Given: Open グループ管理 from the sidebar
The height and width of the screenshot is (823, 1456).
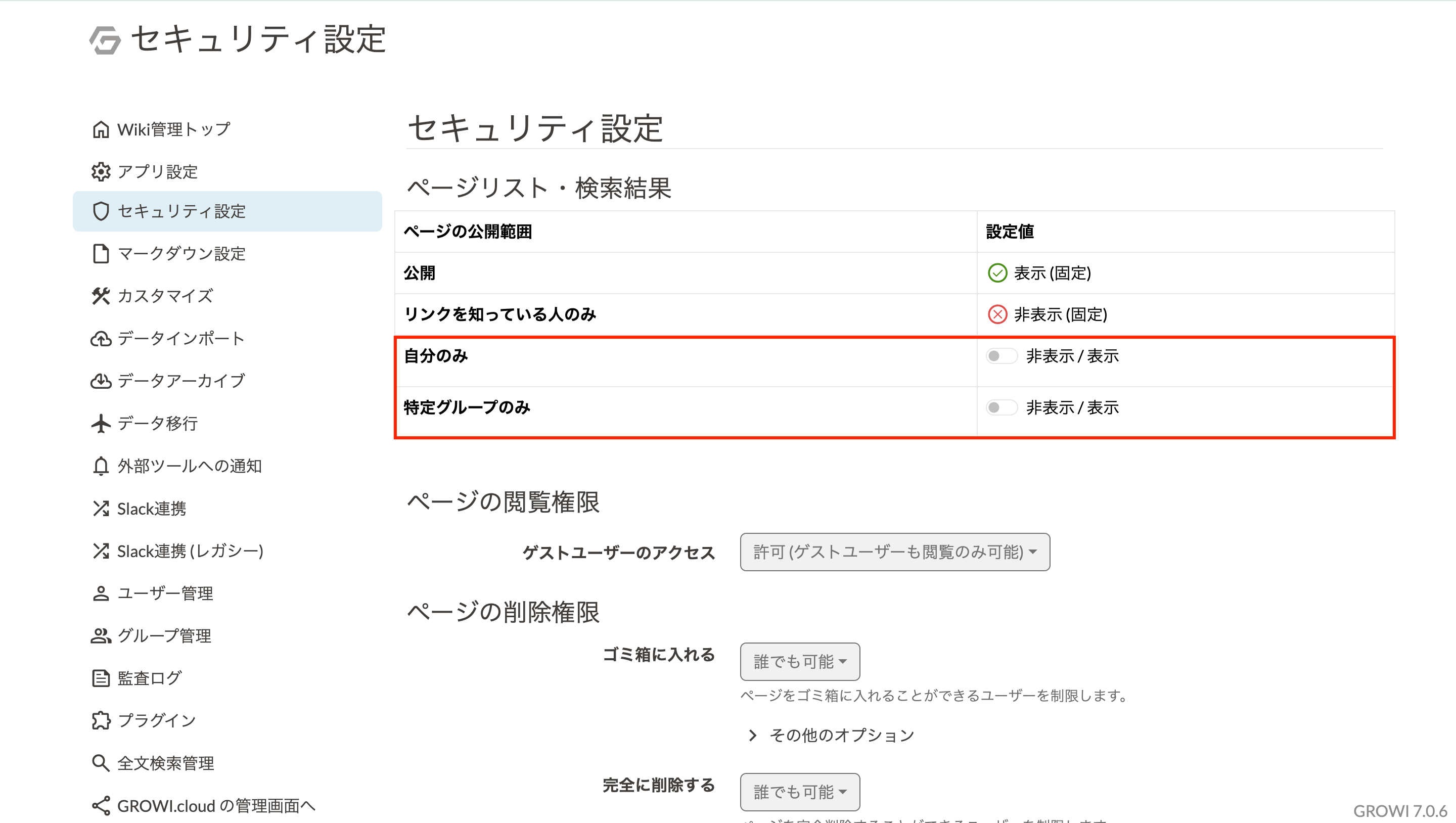Looking at the screenshot, I should pyautogui.click(x=163, y=635).
